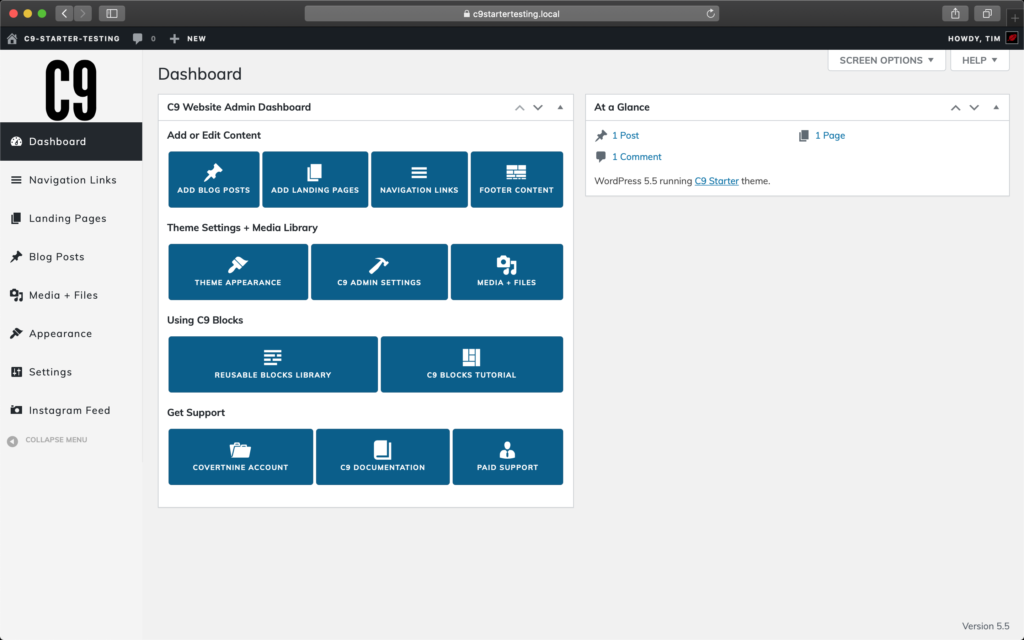Screen dimensions: 1024x640
Task: Click the Version 5.5 footer text
Action: click(985, 626)
